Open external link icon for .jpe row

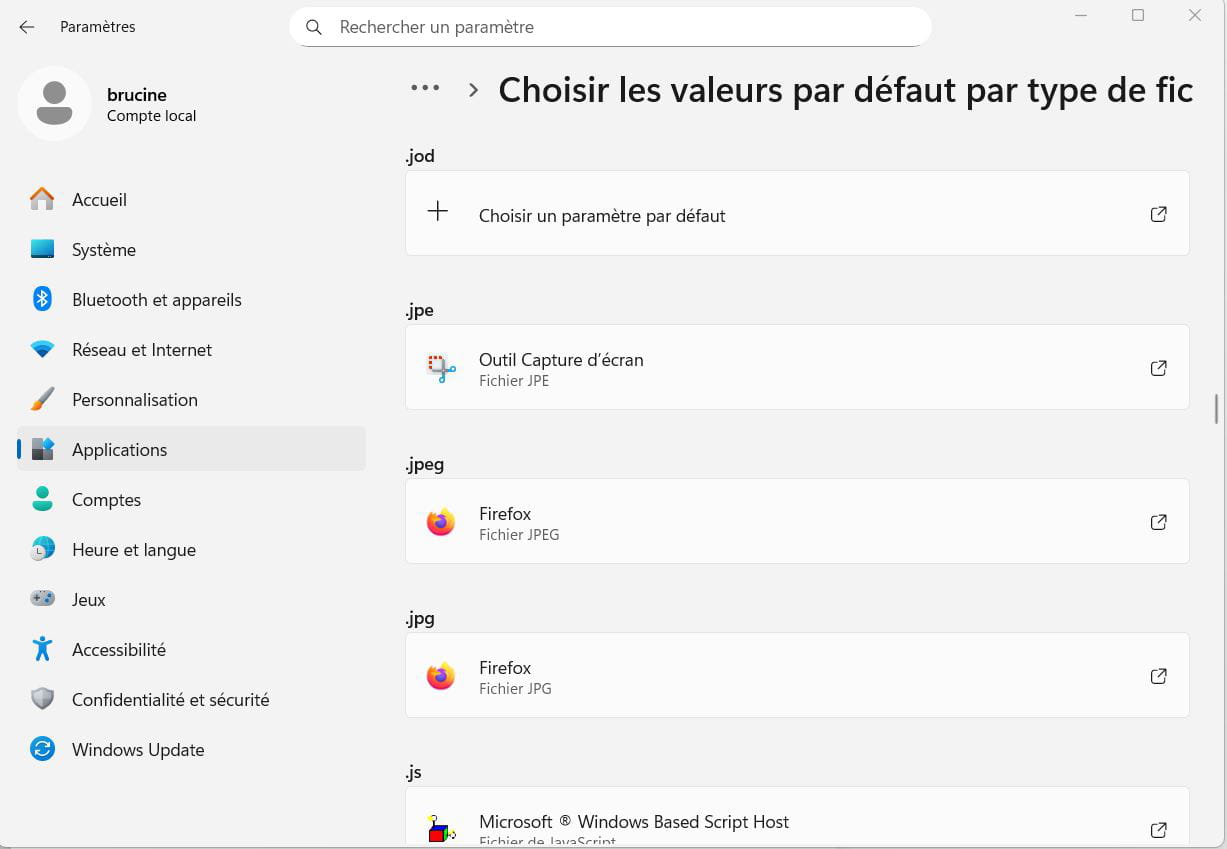pyautogui.click(x=1158, y=368)
